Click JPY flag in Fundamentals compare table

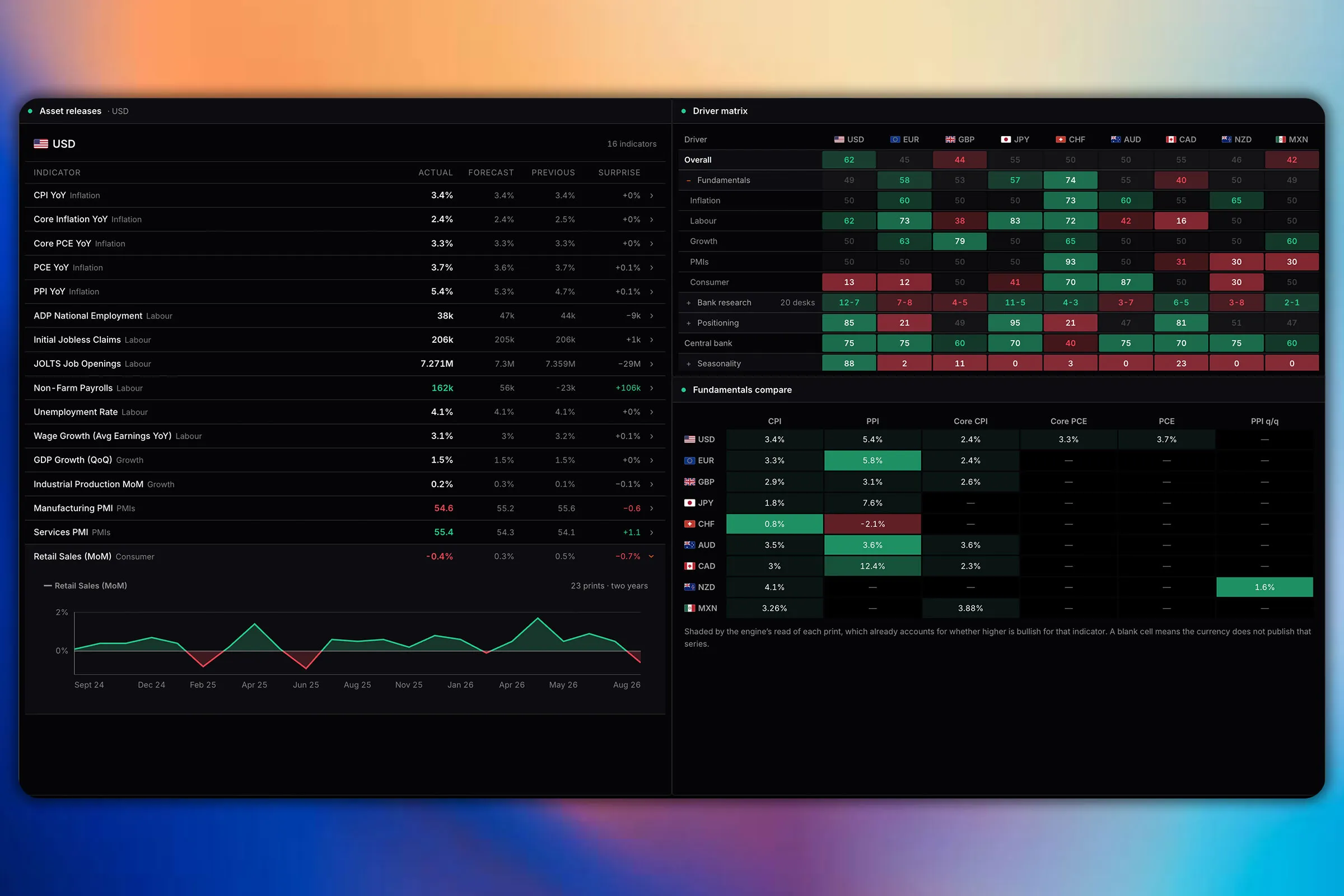point(690,503)
